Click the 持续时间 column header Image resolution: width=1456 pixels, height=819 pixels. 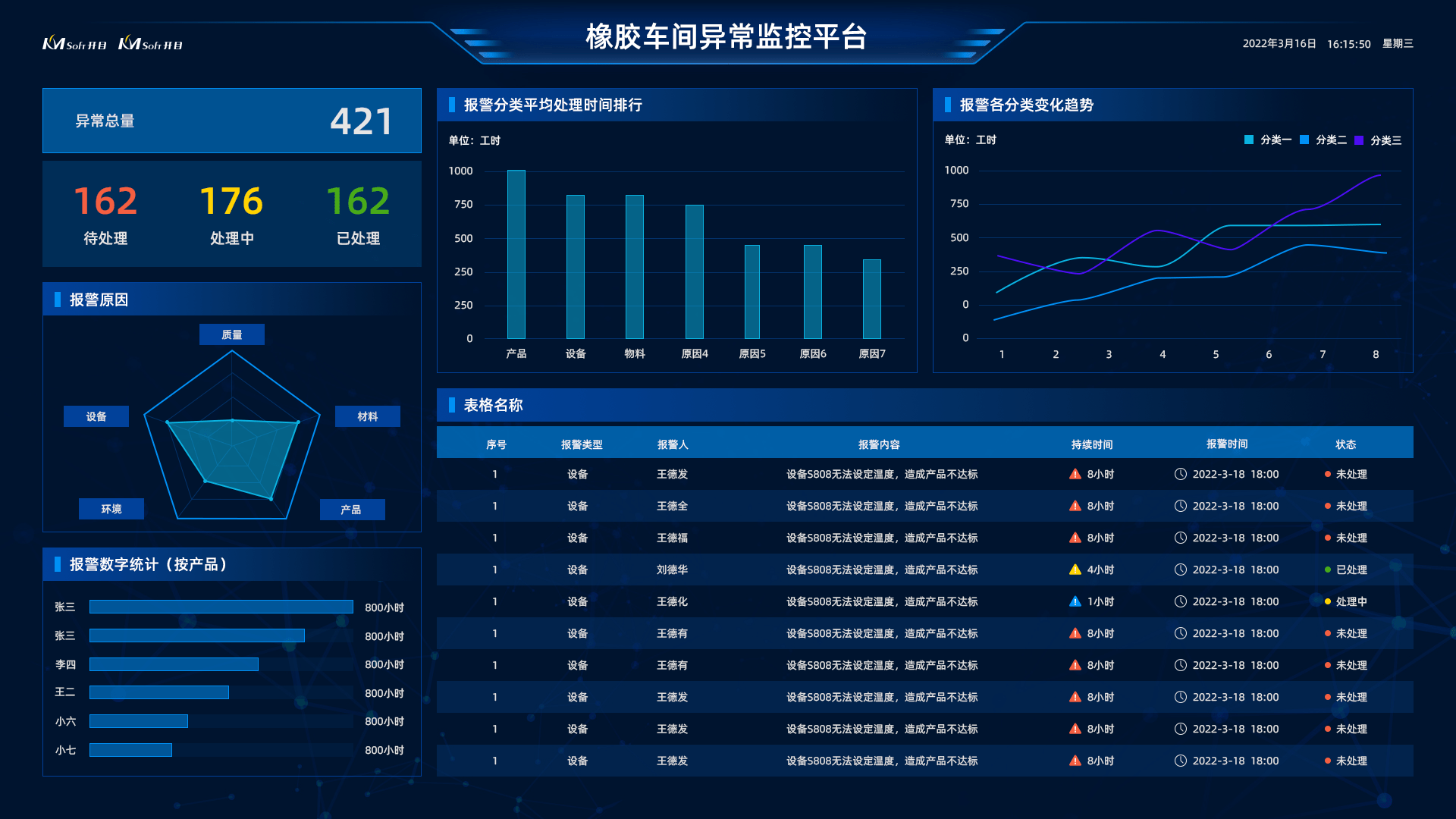pyautogui.click(x=1092, y=444)
